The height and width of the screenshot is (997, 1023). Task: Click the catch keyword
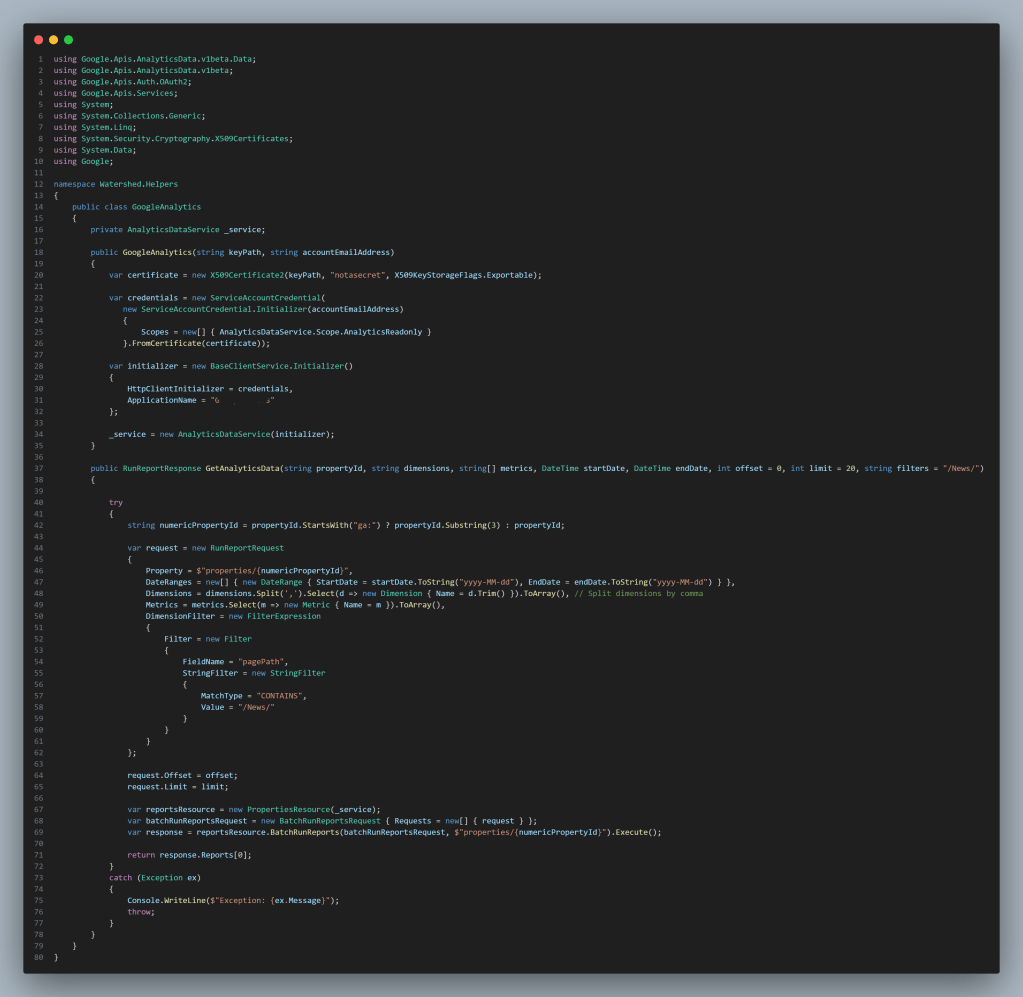click(x=121, y=877)
